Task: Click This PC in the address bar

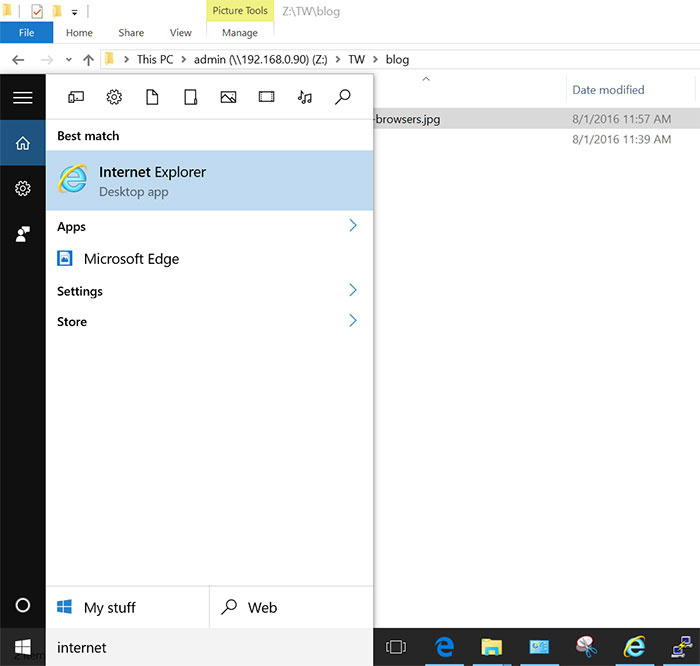Action: point(154,59)
